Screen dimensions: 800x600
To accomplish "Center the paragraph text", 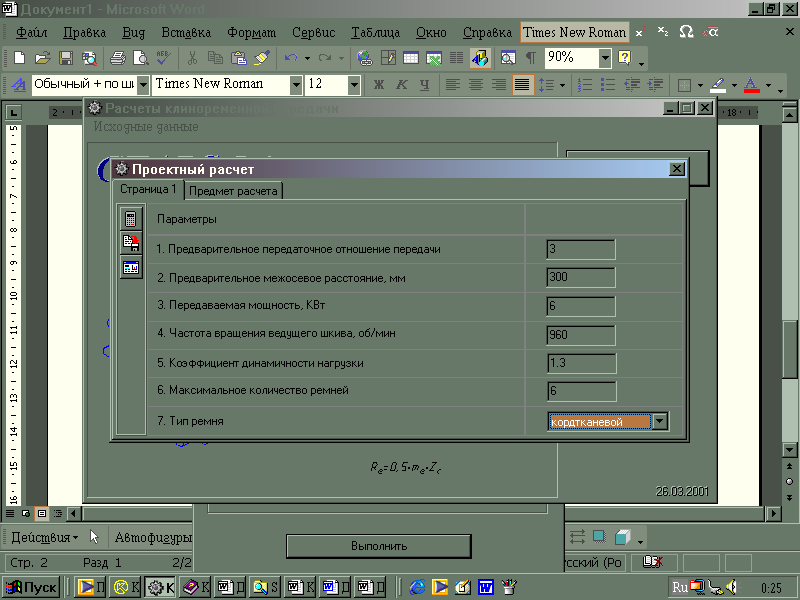I will pyautogui.click(x=476, y=84).
